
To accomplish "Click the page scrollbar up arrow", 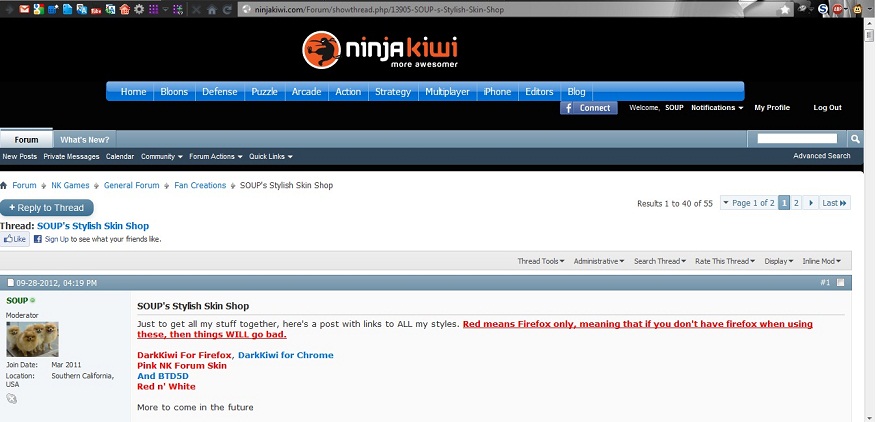I will click(x=869, y=25).
